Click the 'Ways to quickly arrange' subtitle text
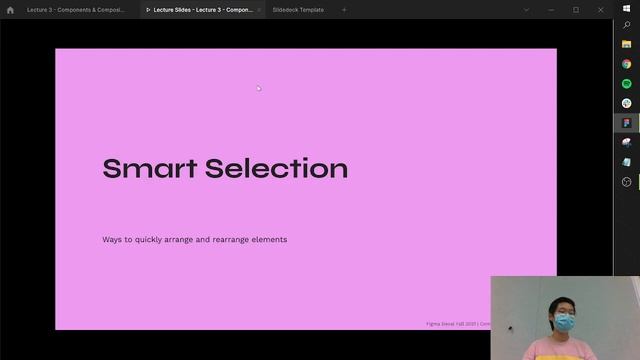 click(x=195, y=240)
